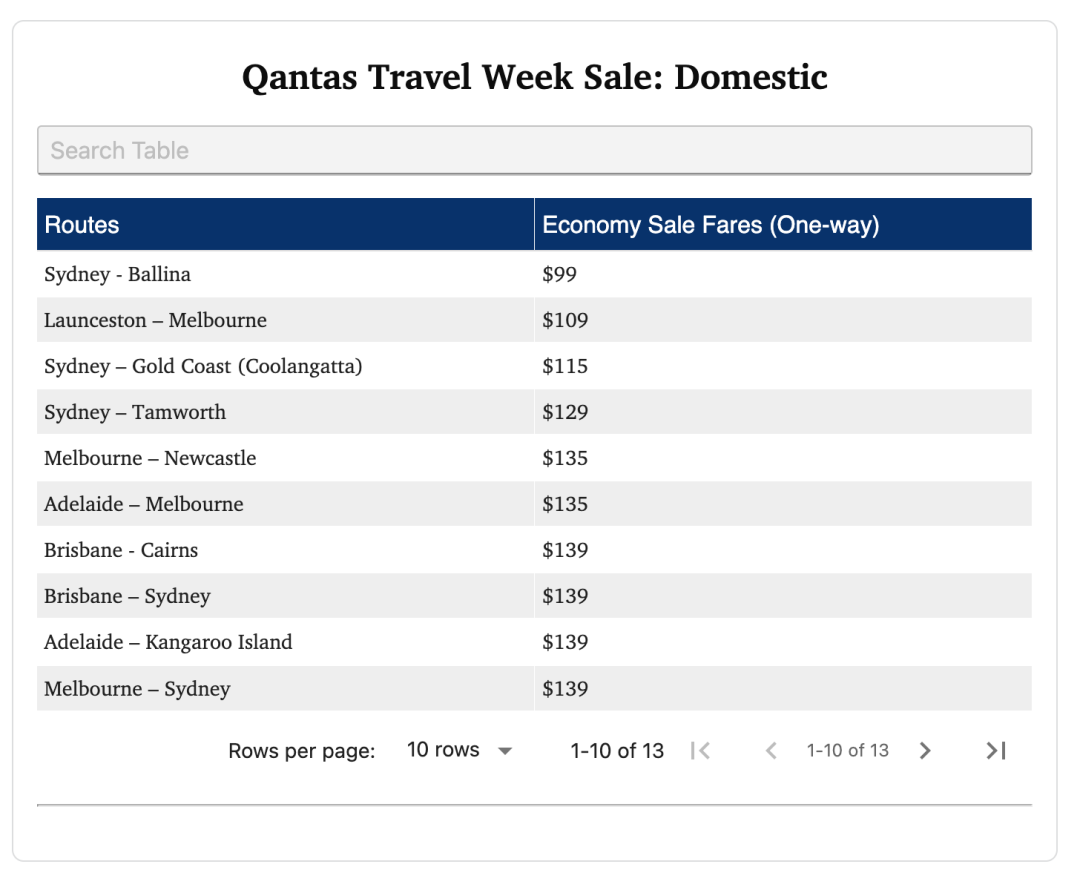The image size is (1080, 890).
Task: Select the Sydney - Ballina route row
Action: pyautogui.click(x=117, y=274)
